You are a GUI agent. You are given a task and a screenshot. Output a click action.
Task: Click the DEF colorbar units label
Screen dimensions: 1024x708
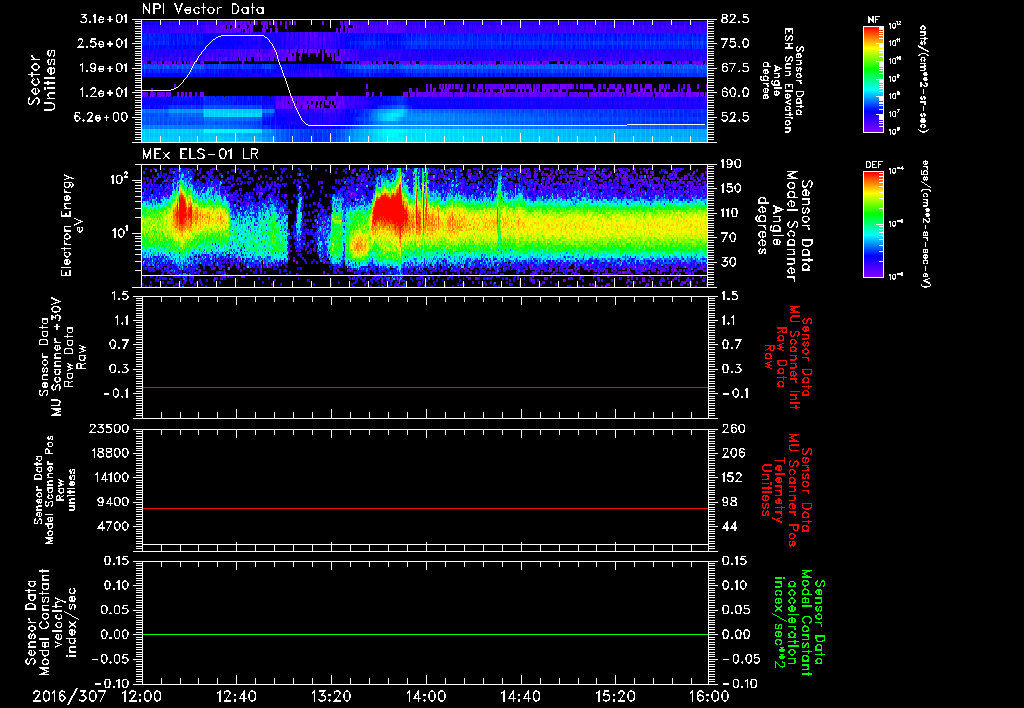tap(925, 224)
